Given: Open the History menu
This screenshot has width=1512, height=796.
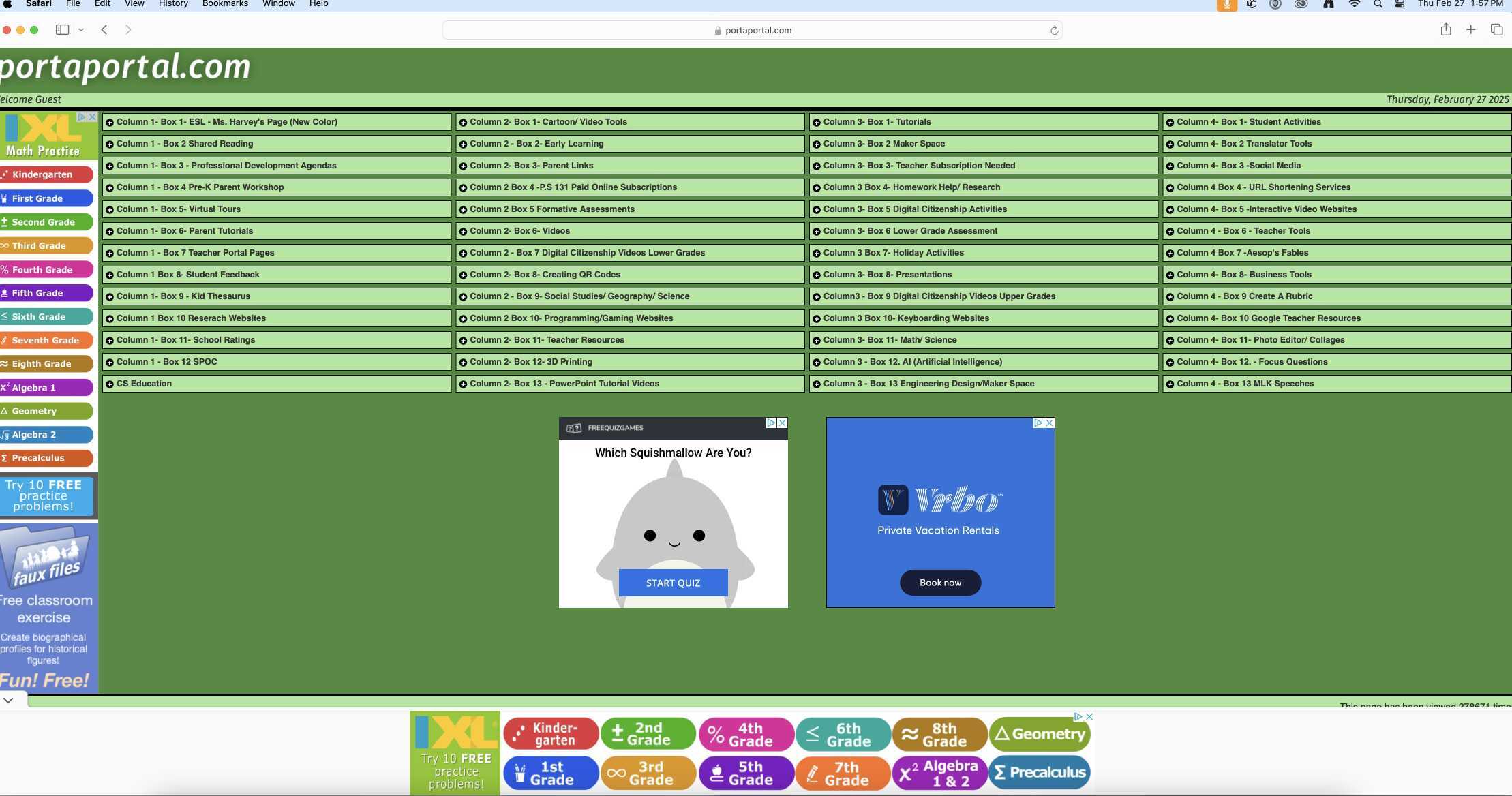Looking at the screenshot, I should [173, 4].
